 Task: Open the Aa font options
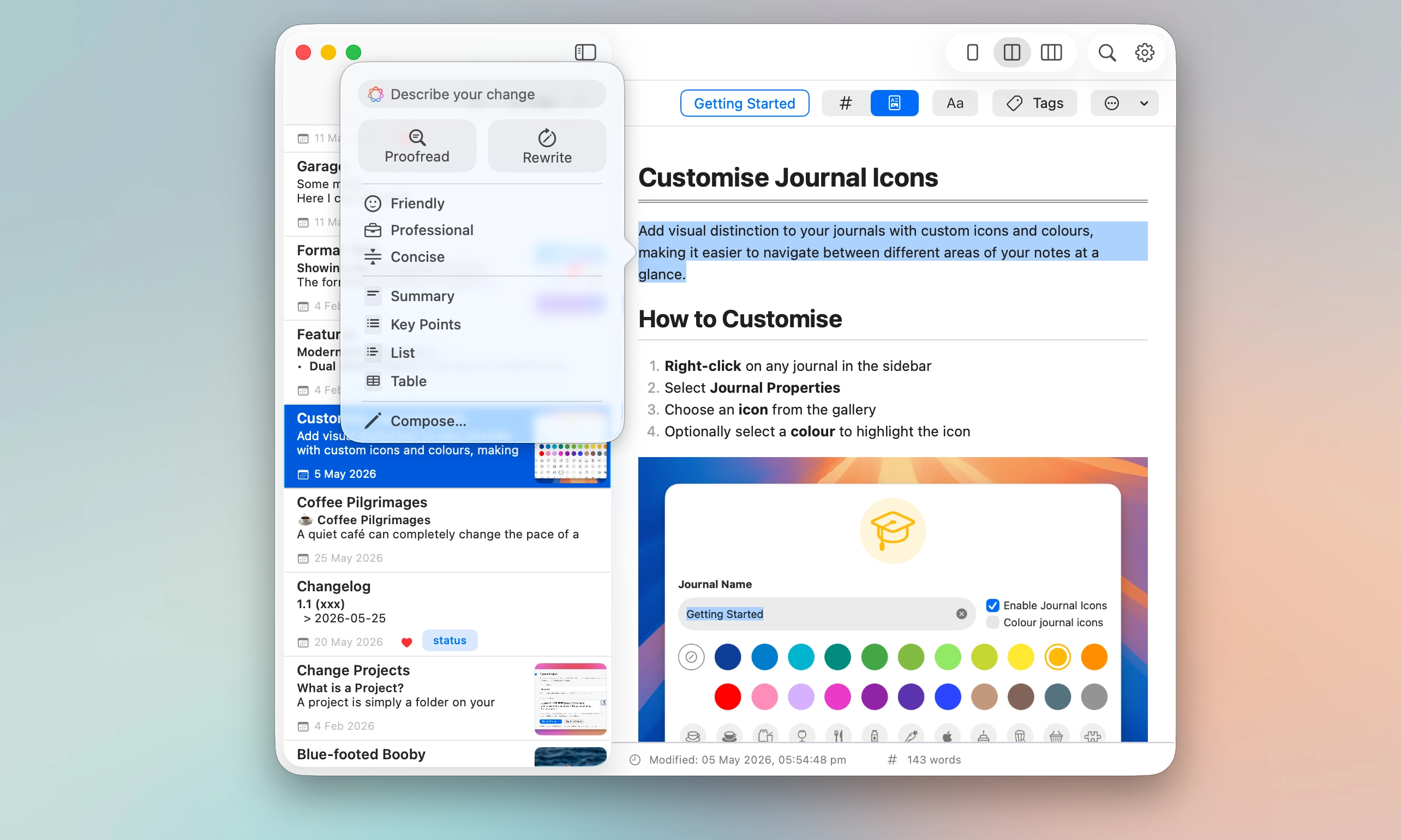coord(954,103)
